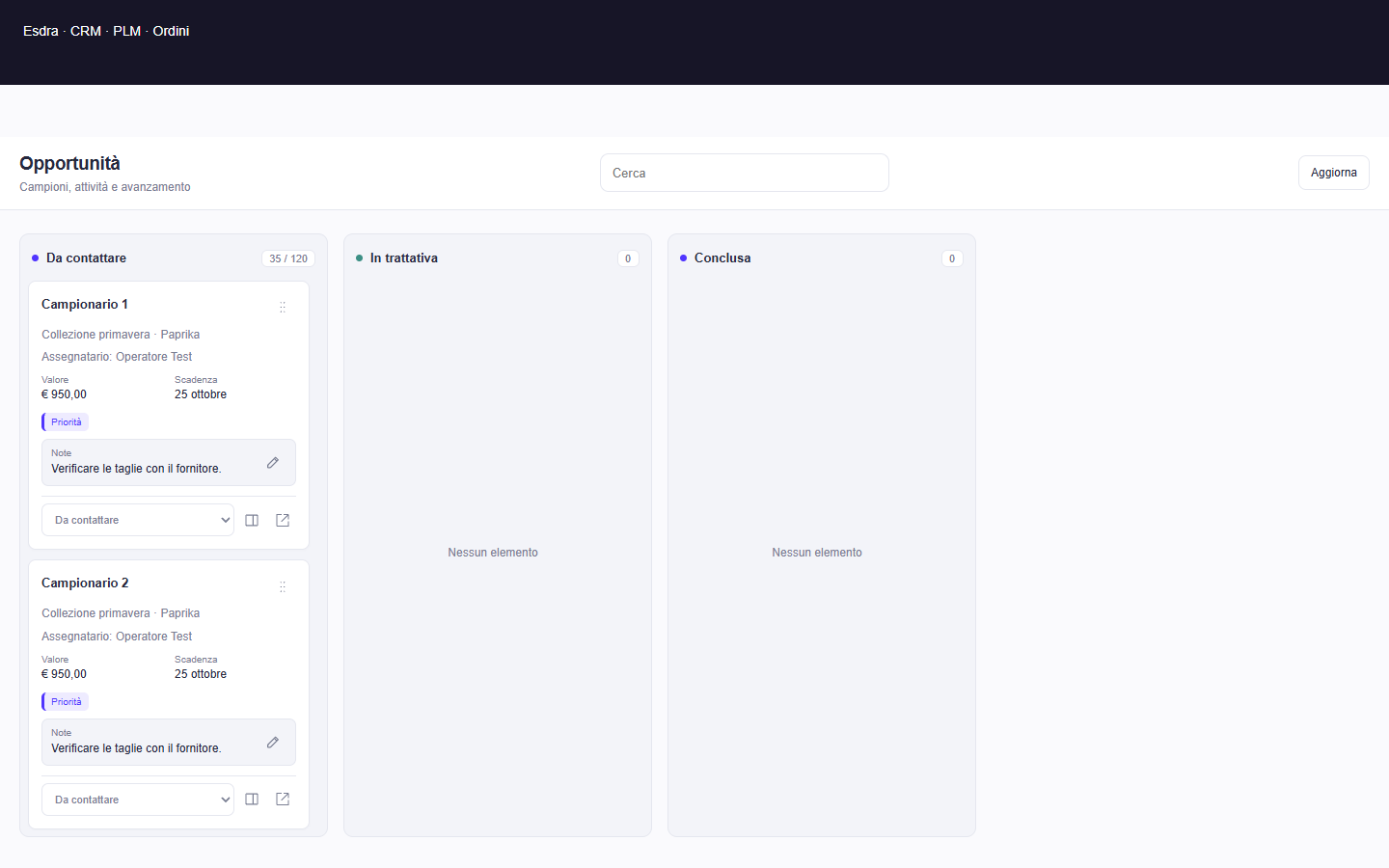This screenshot has height=868, width=1389.
Task: Click 'Assegnatario: Operatore Test' on Campionario 1
Action: pos(117,357)
